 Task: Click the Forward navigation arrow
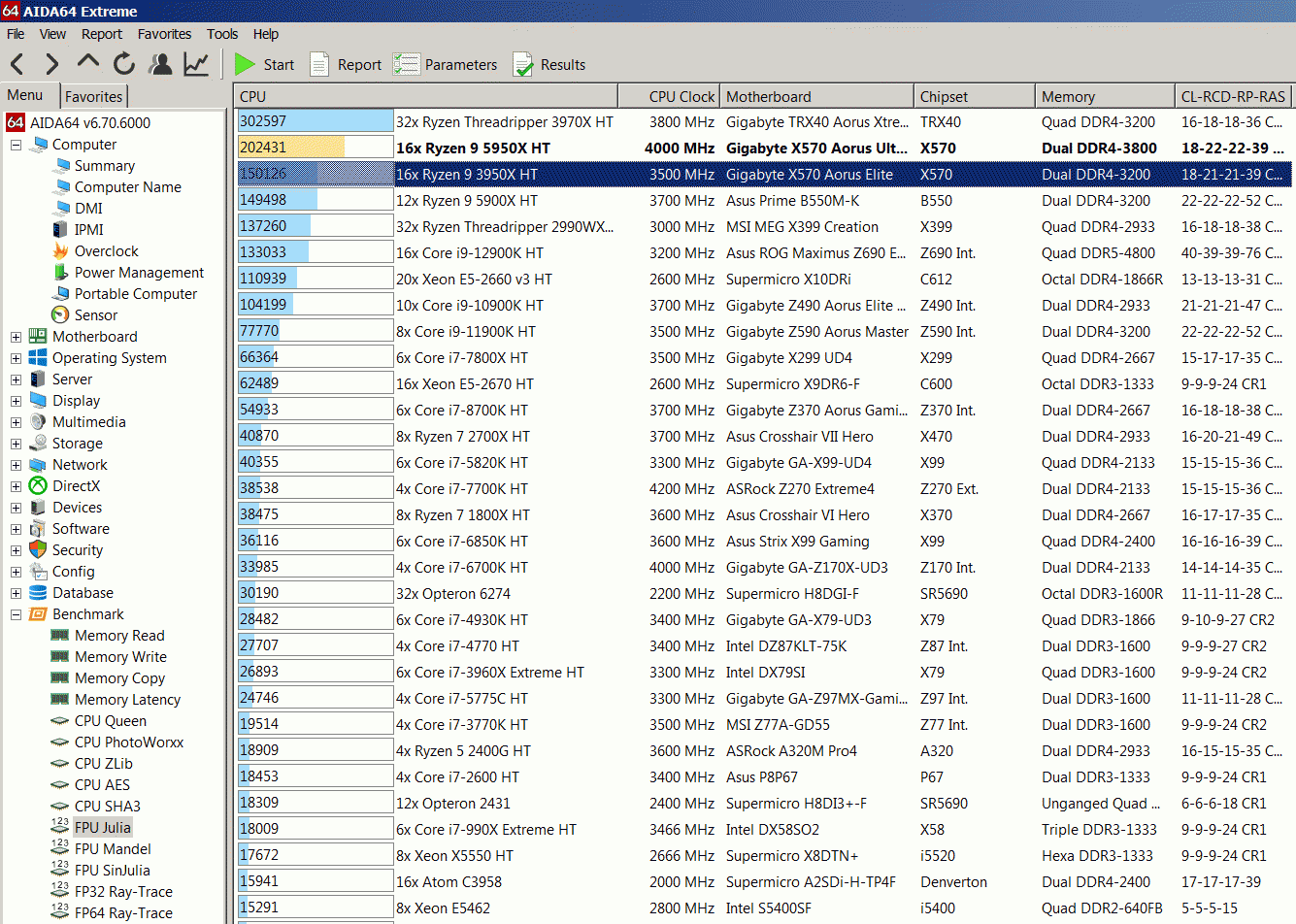coord(52,65)
